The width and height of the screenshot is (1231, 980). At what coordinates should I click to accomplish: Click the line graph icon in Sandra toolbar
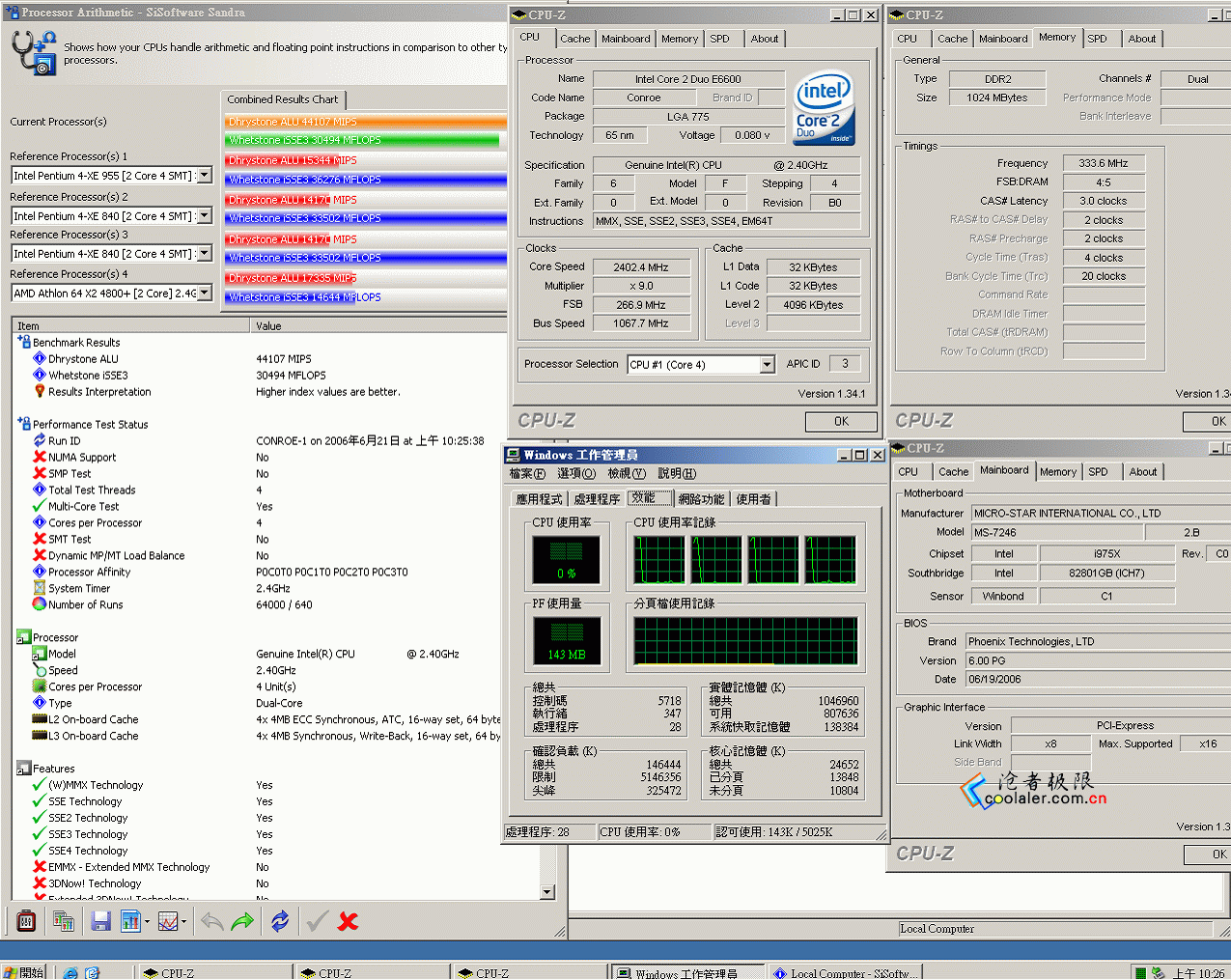point(168,922)
